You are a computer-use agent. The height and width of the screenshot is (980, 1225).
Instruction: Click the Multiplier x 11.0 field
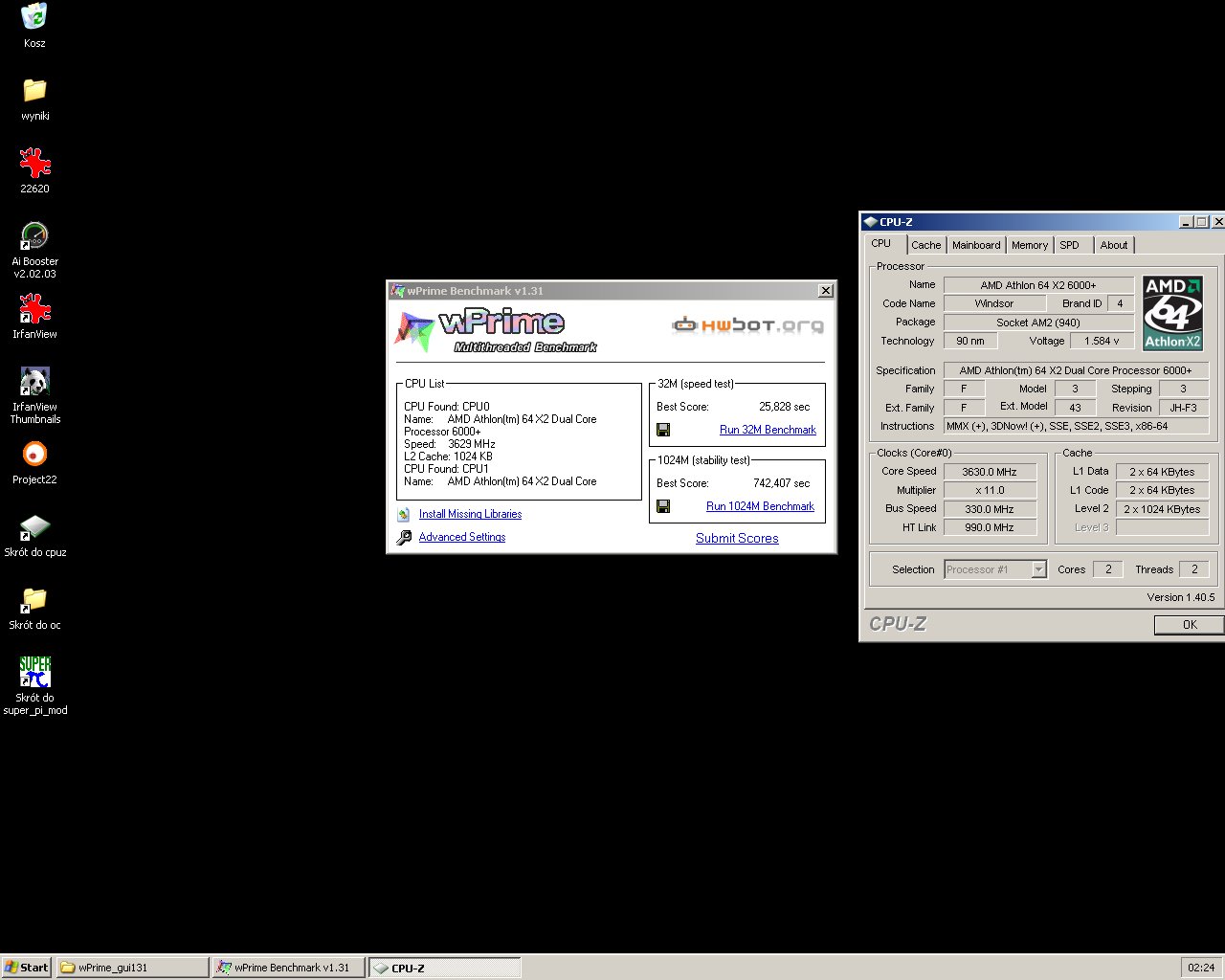click(x=990, y=490)
